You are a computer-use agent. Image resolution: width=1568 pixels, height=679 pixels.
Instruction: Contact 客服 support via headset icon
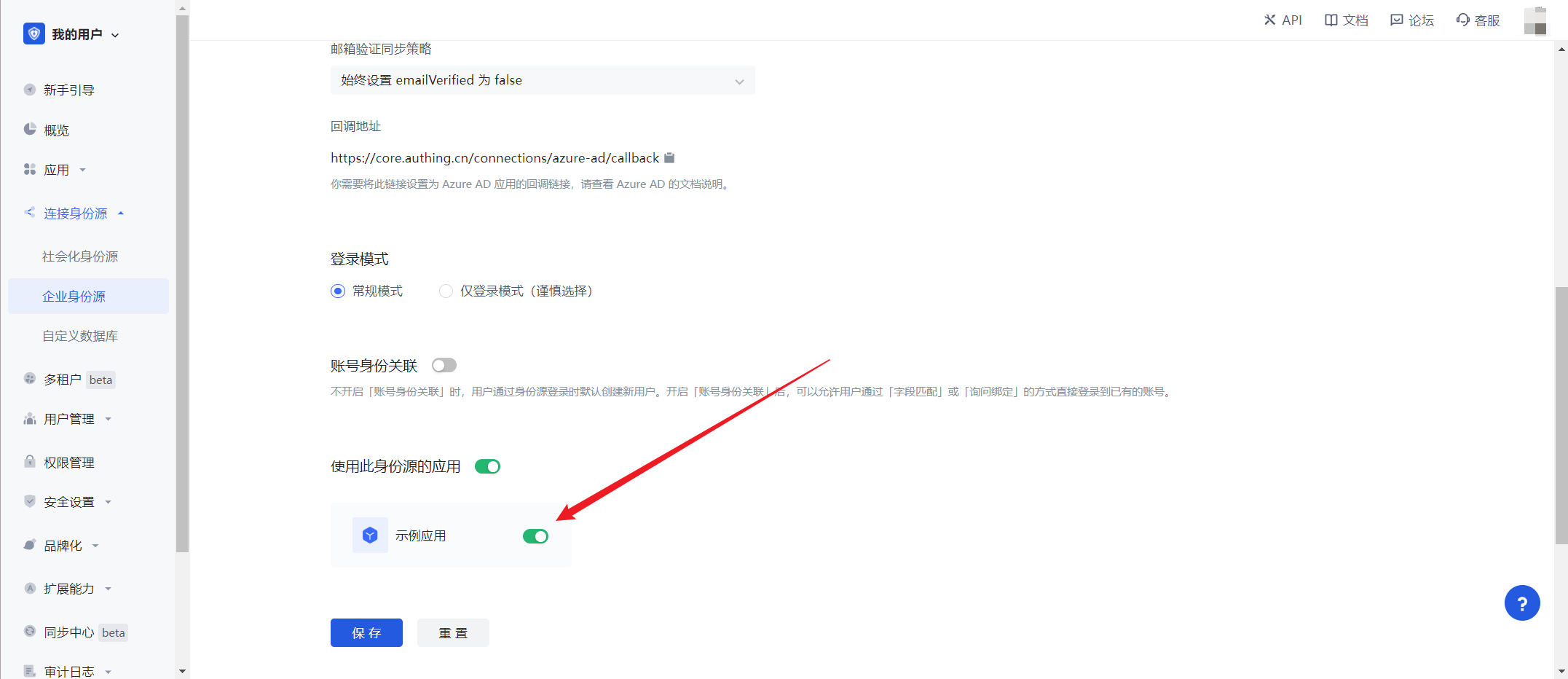click(x=1478, y=20)
